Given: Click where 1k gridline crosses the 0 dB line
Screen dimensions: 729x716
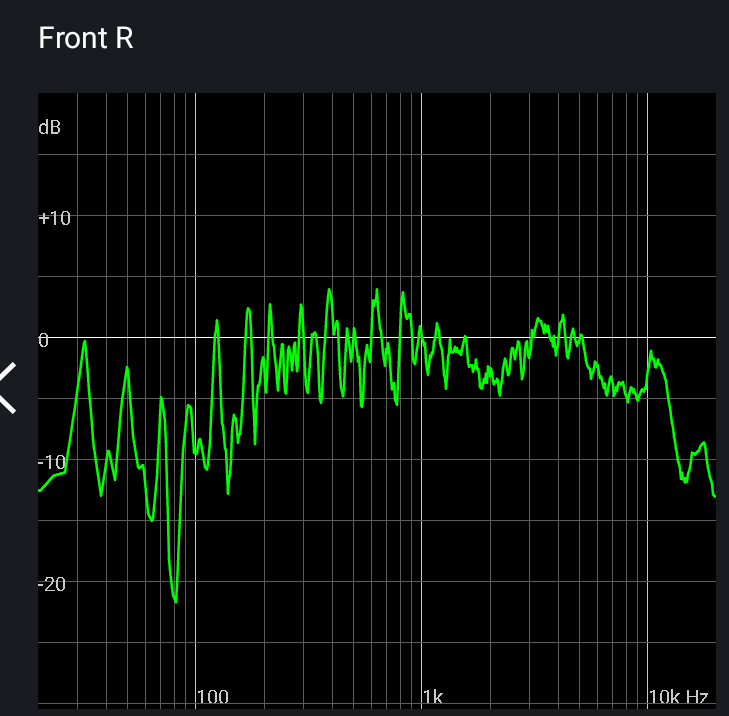Looking at the screenshot, I should click(x=421, y=337).
